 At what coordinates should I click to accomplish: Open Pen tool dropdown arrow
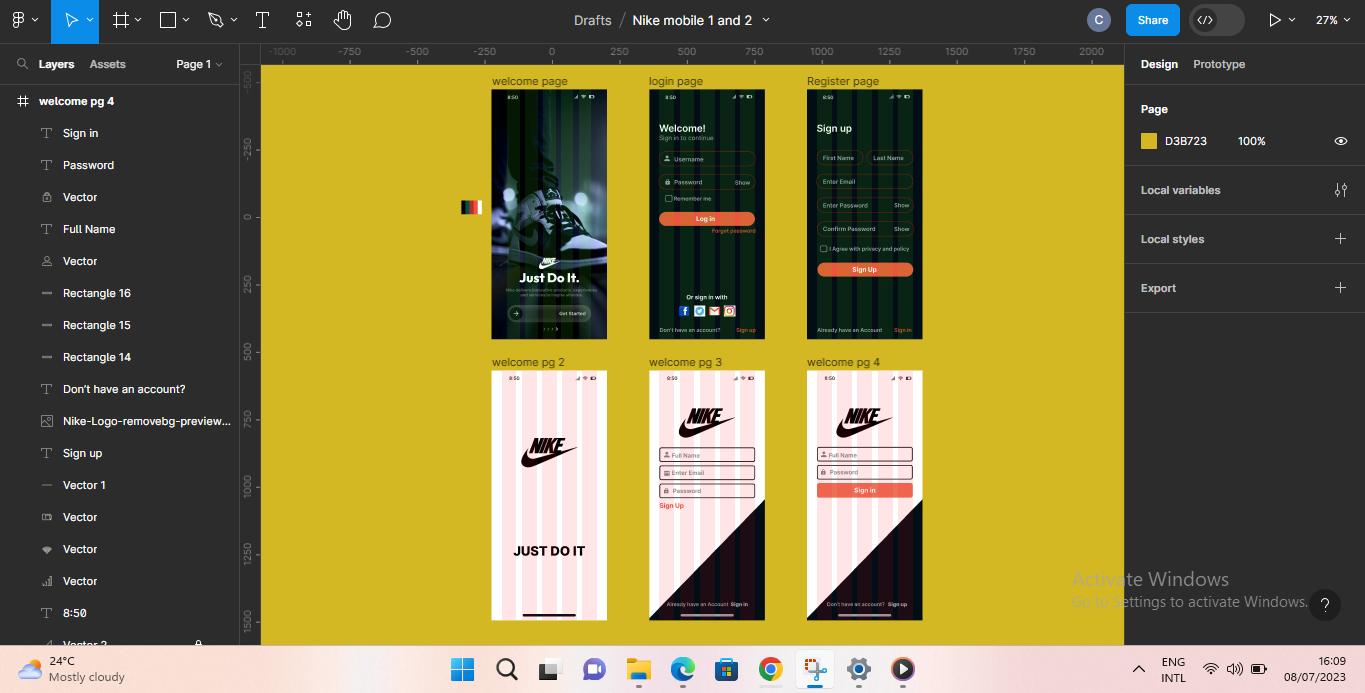pos(234,20)
